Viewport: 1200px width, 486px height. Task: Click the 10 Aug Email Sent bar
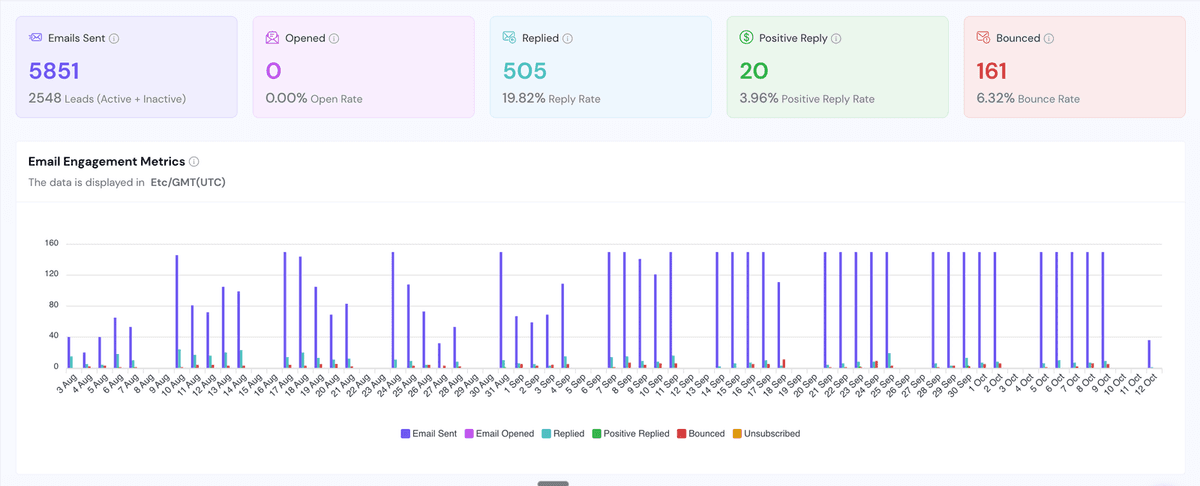point(177,311)
